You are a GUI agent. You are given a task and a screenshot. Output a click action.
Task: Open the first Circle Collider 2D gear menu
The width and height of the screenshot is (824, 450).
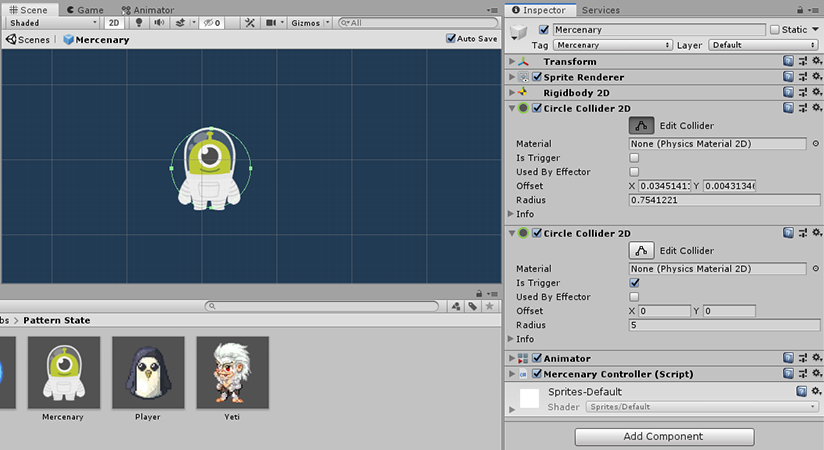tap(816, 108)
